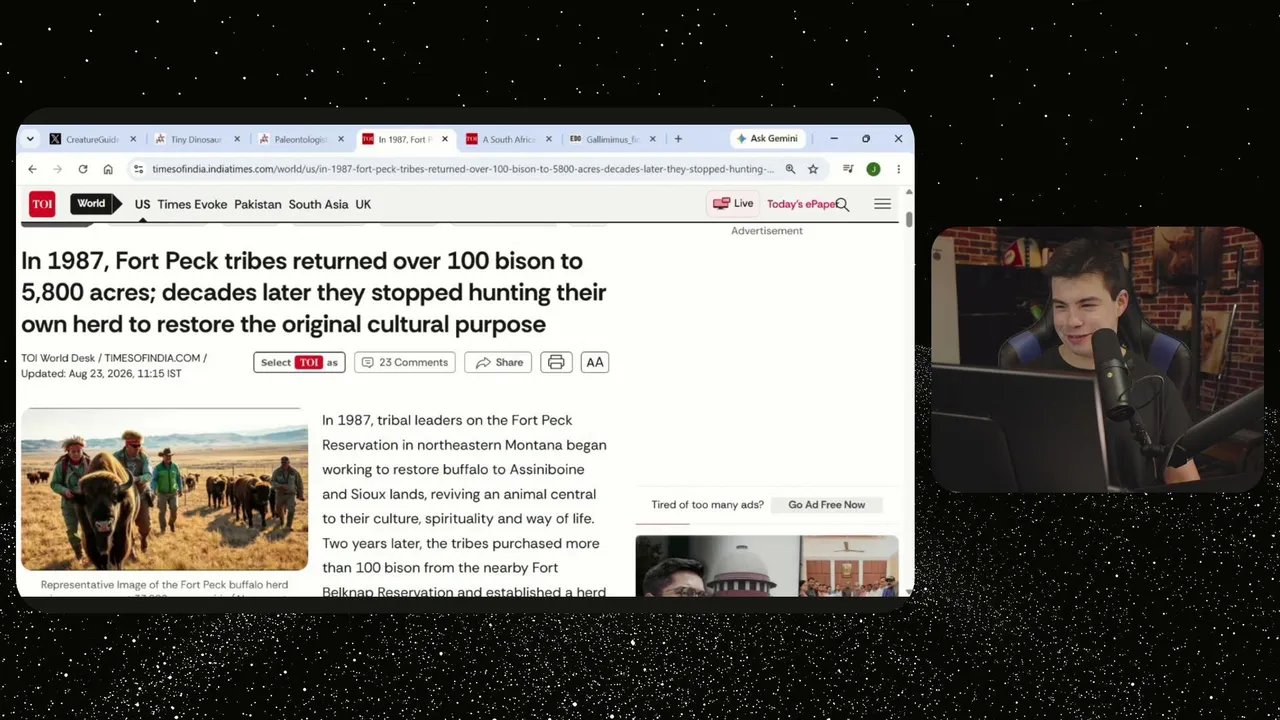This screenshot has width=1280, height=720.
Task: Change text size with the AA button
Action: [595, 362]
